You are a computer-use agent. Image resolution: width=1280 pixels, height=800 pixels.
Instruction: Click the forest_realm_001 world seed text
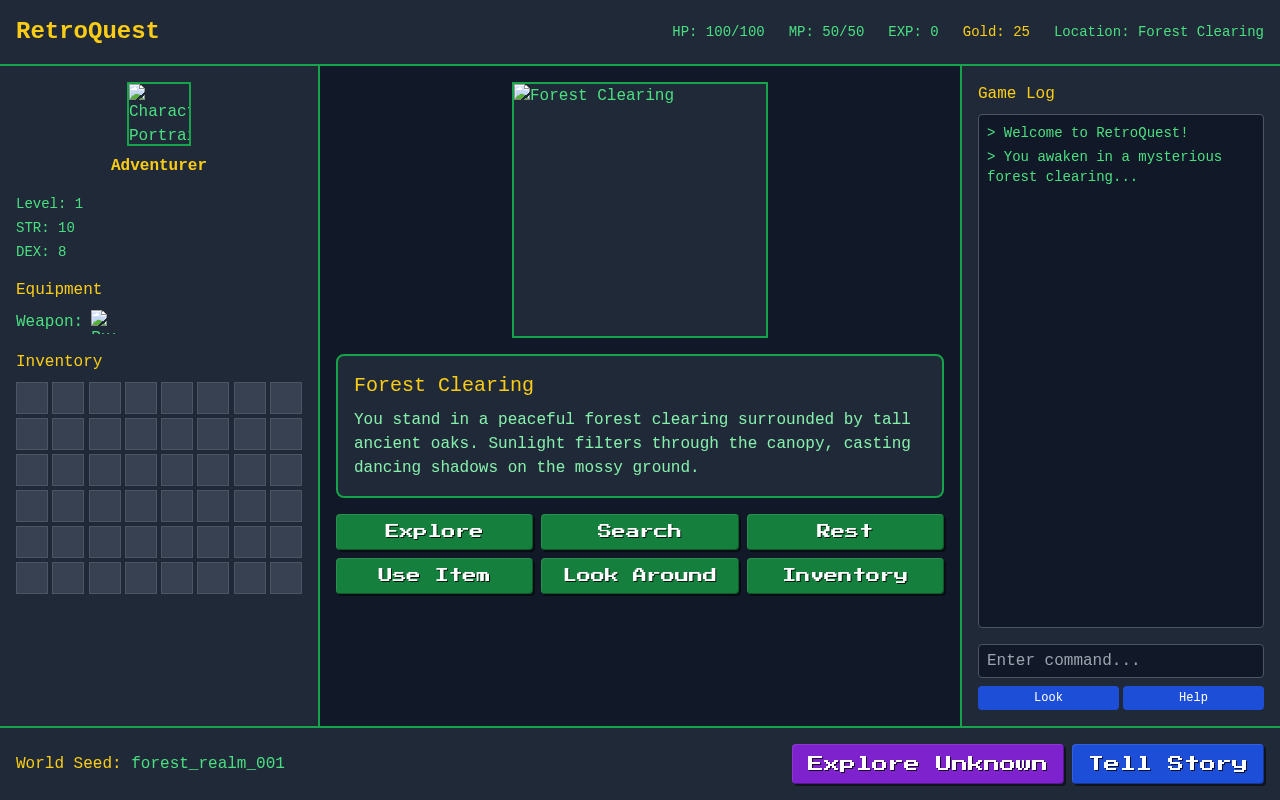click(207, 763)
